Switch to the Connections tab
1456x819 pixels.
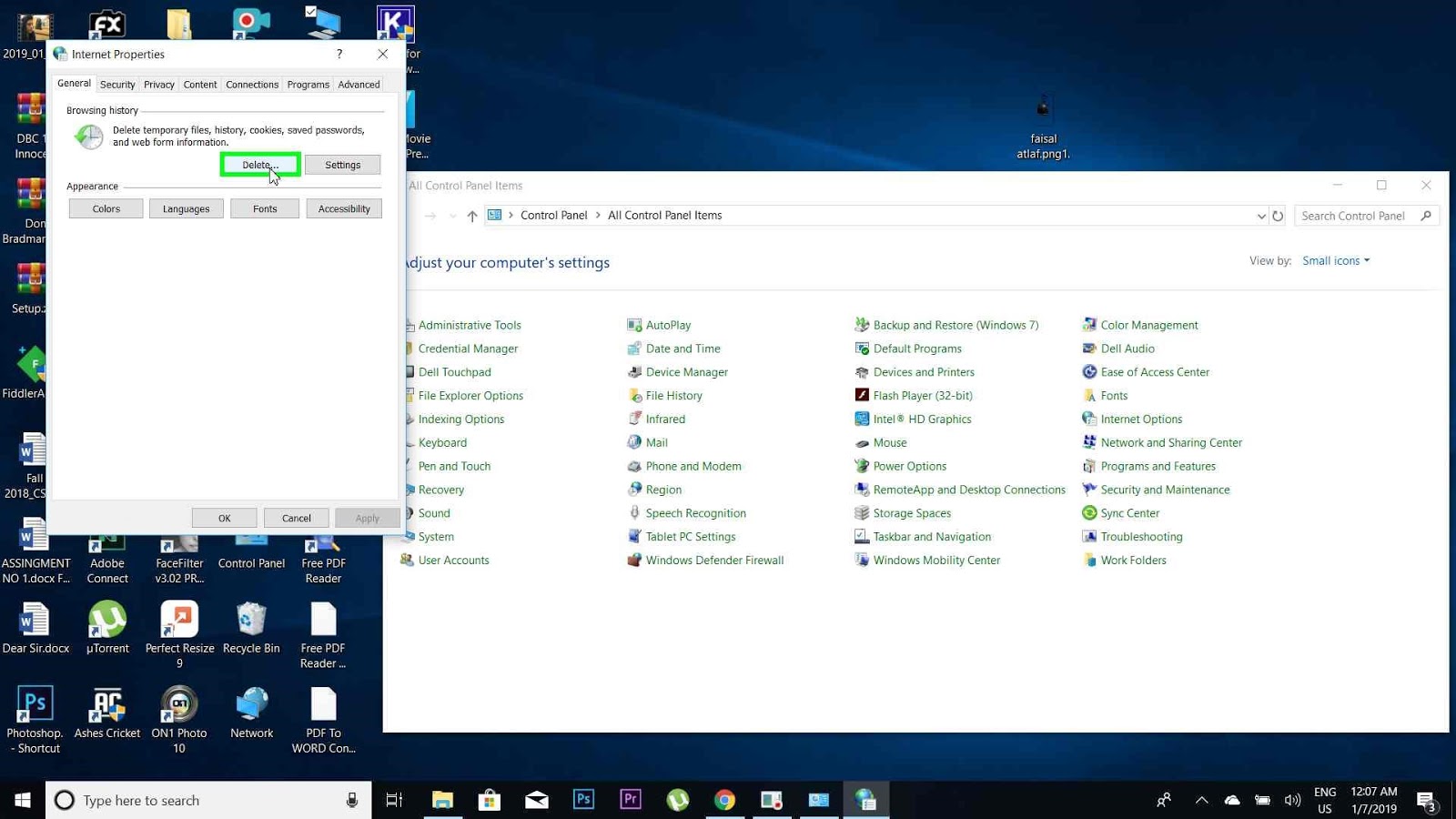click(252, 84)
